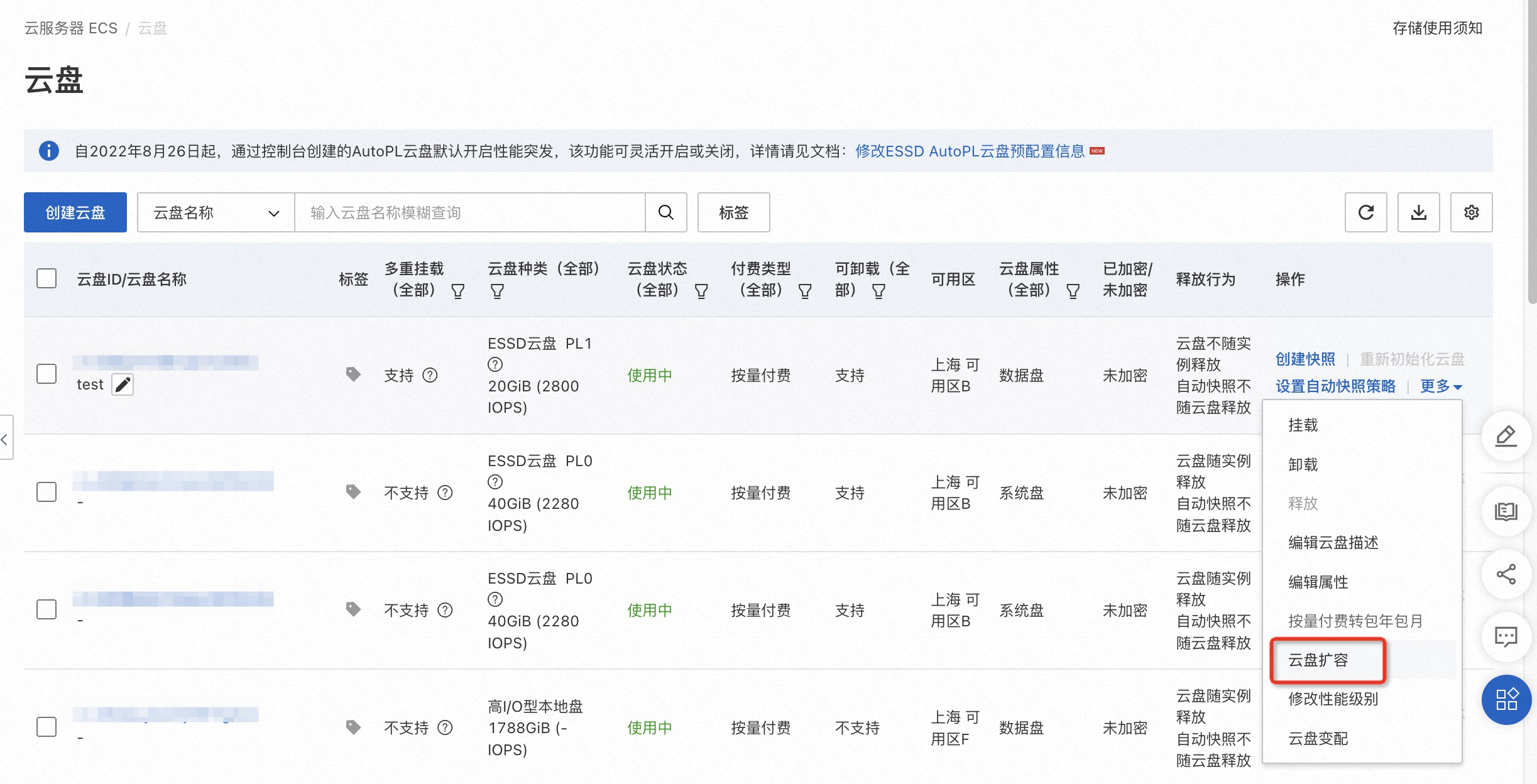Open the blue apps grid floating button
The height and width of the screenshot is (784, 1537).
[1506, 699]
